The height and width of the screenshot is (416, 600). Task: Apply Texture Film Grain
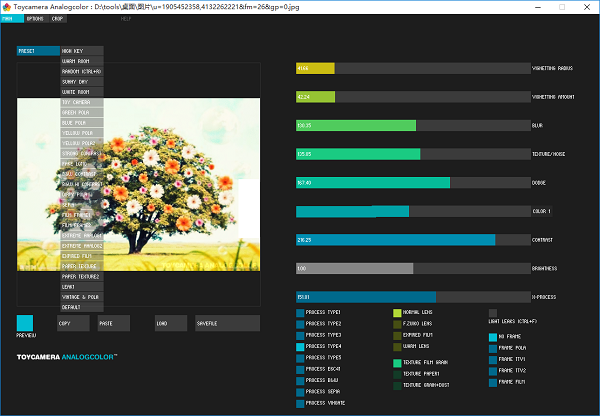(396, 362)
